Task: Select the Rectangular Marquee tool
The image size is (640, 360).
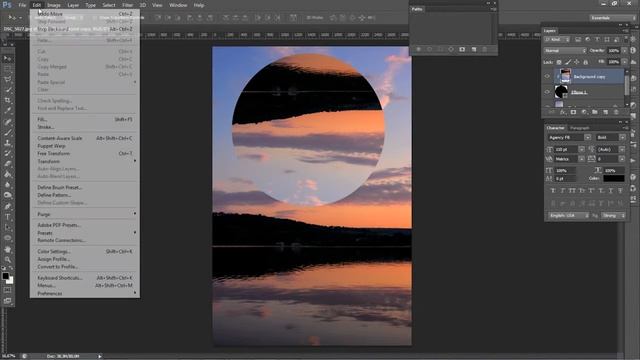Action: [7, 69]
